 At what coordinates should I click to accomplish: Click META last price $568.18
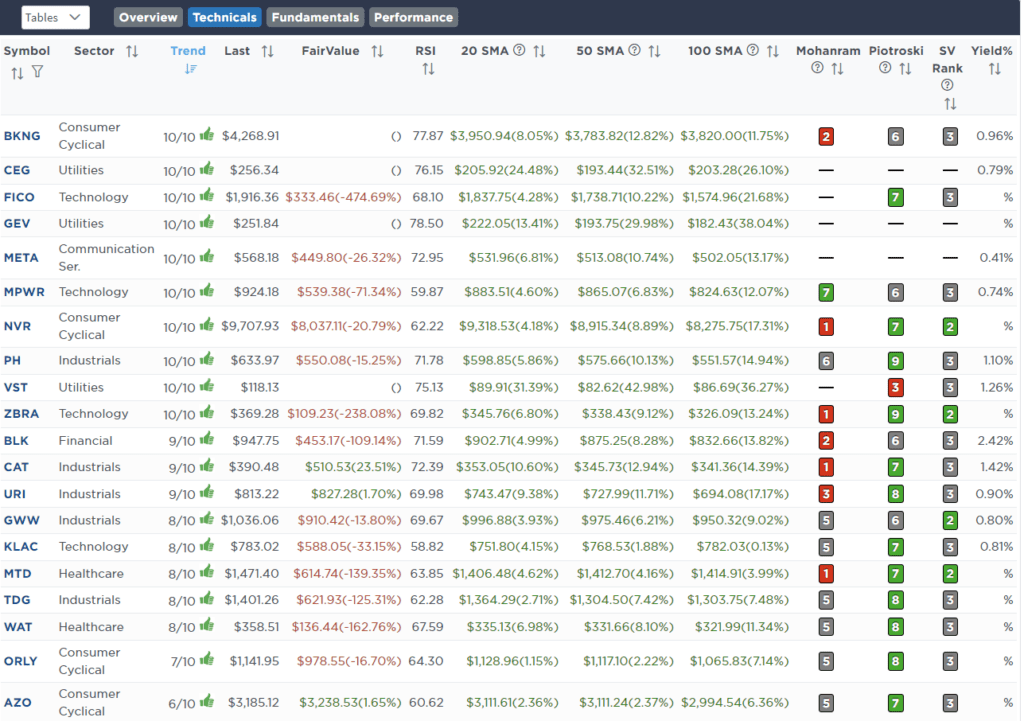pos(257,257)
